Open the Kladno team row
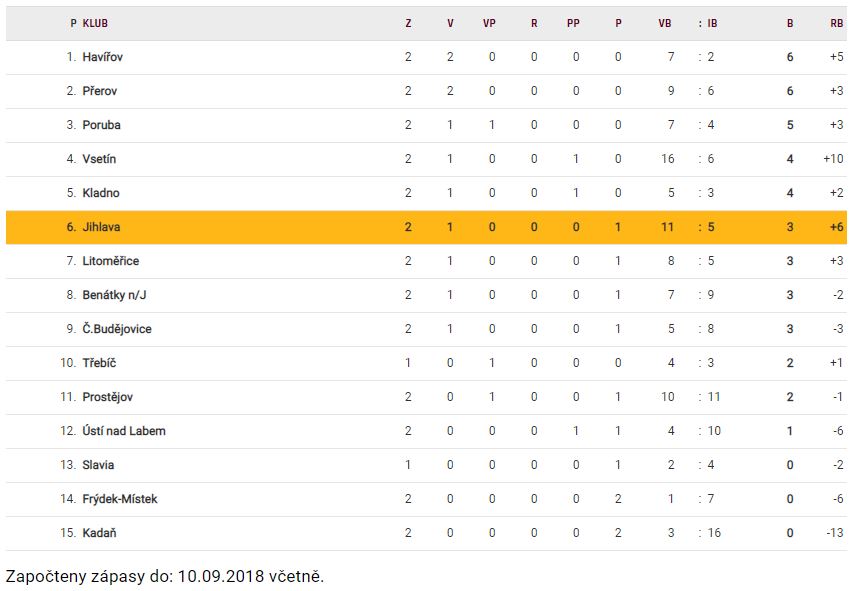The width and height of the screenshot is (854, 591). 101,193
